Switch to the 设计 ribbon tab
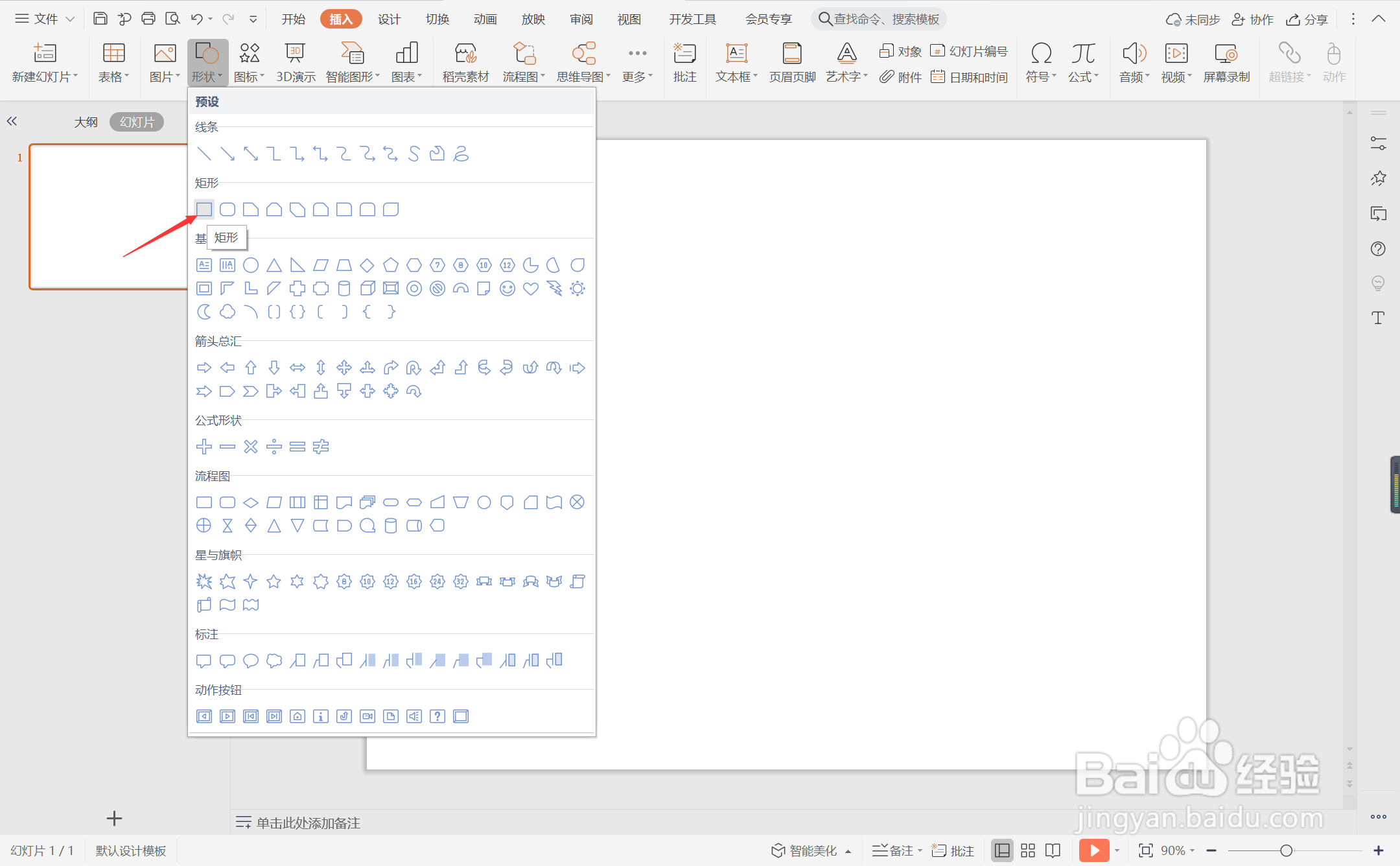The height and width of the screenshot is (866, 1400). (x=389, y=19)
